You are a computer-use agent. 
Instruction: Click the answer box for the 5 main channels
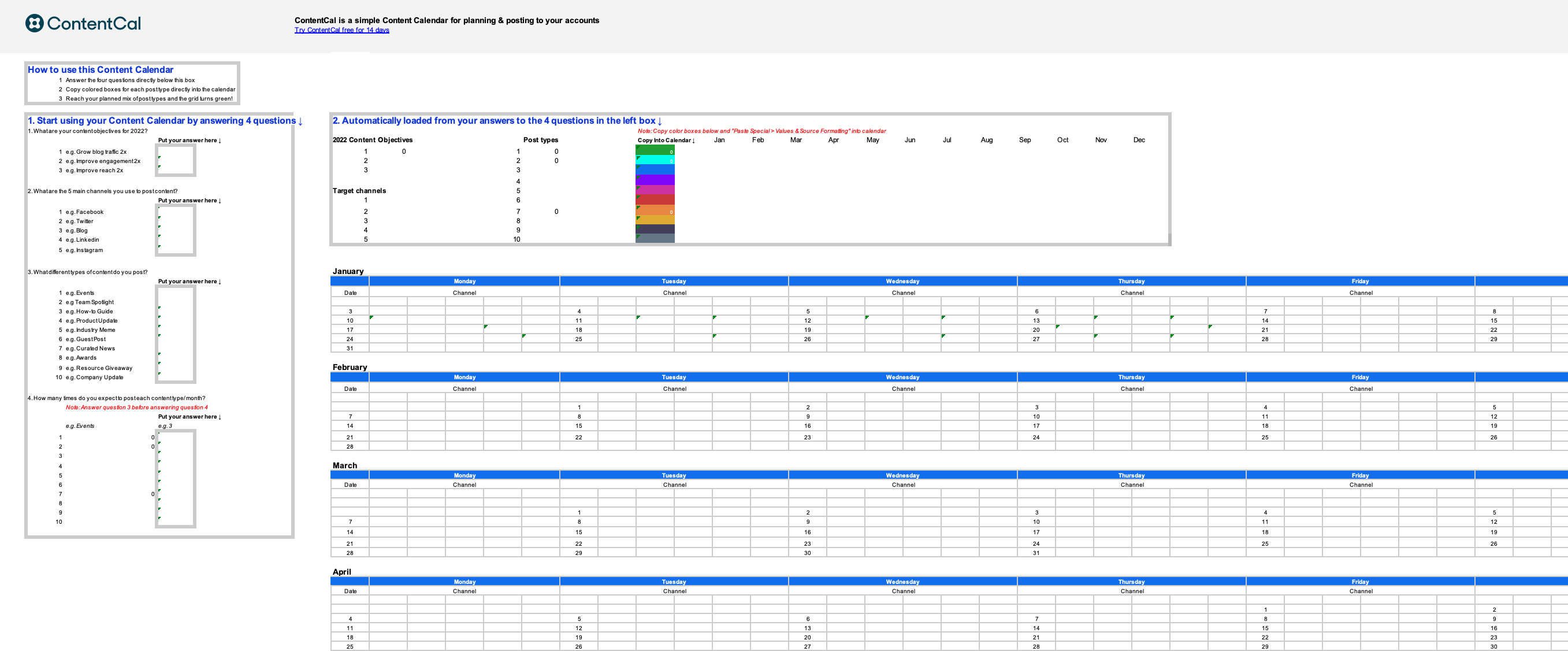(176, 230)
